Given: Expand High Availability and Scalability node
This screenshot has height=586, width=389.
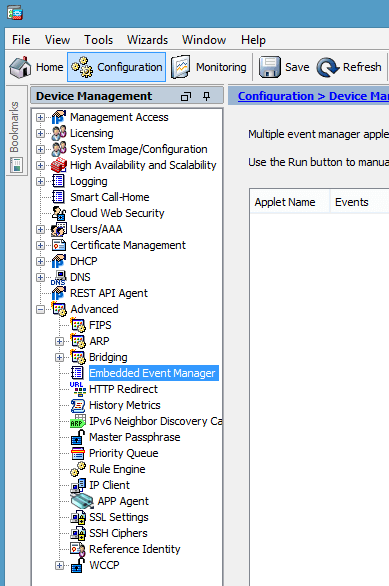Looking at the screenshot, I should pyautogui.click(x=40, y=165).
